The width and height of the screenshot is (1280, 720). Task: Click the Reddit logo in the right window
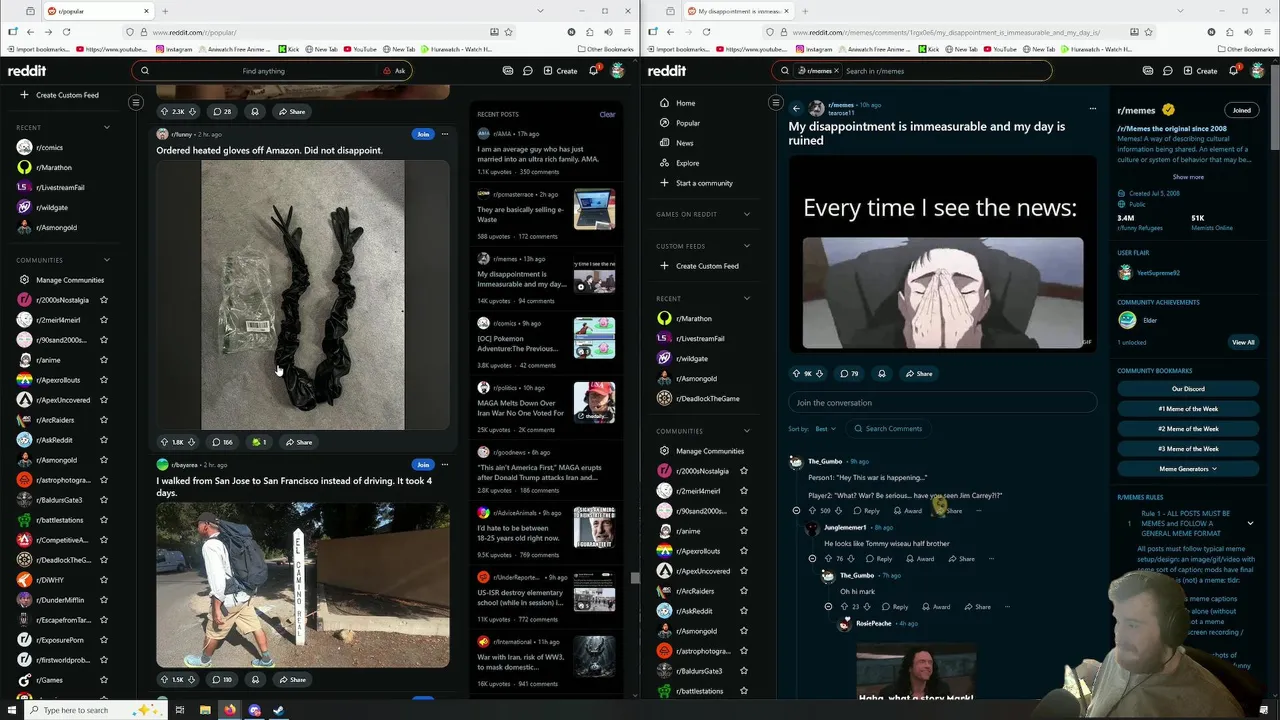[667, 71]
